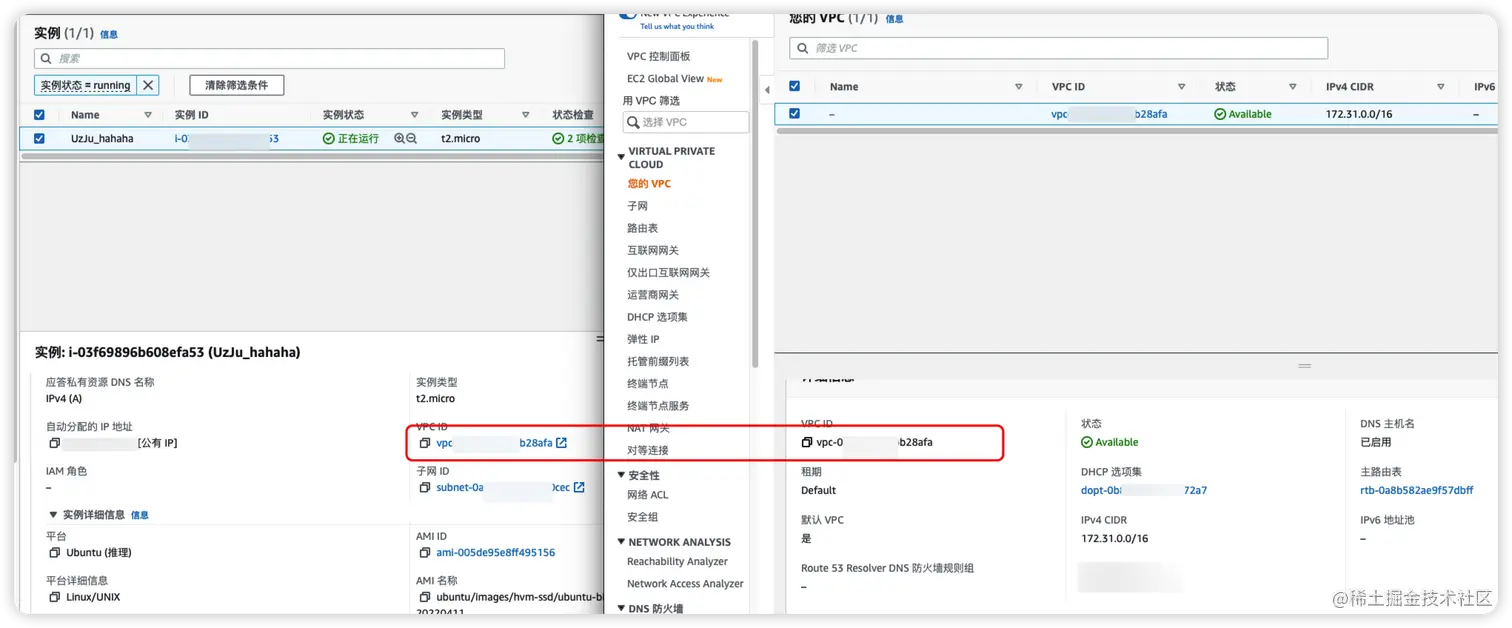
Task: Copy the AMI name value
Action: coord(425,597)
